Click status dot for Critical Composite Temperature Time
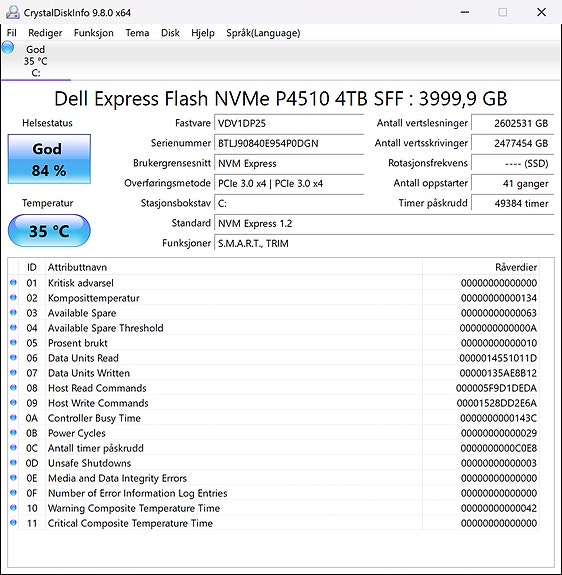Screen dimensions: 562x575 pyautogui.click(x=14, y=523)
